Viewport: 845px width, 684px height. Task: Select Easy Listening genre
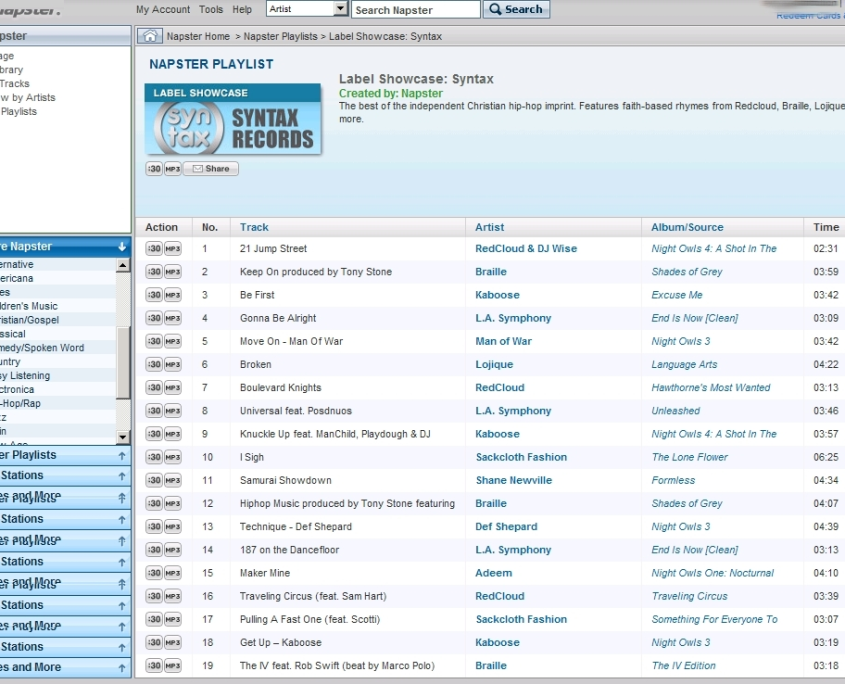click(25, 375)
